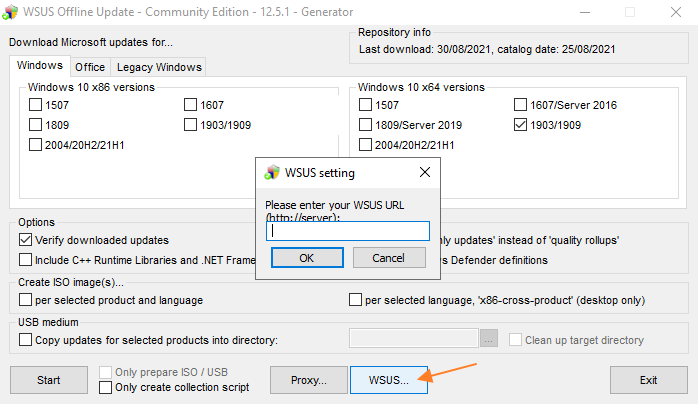Screen dimensions: 698x404
Task: Click the WSUS Offline Update title bar icon
Action: pos(11,13)
